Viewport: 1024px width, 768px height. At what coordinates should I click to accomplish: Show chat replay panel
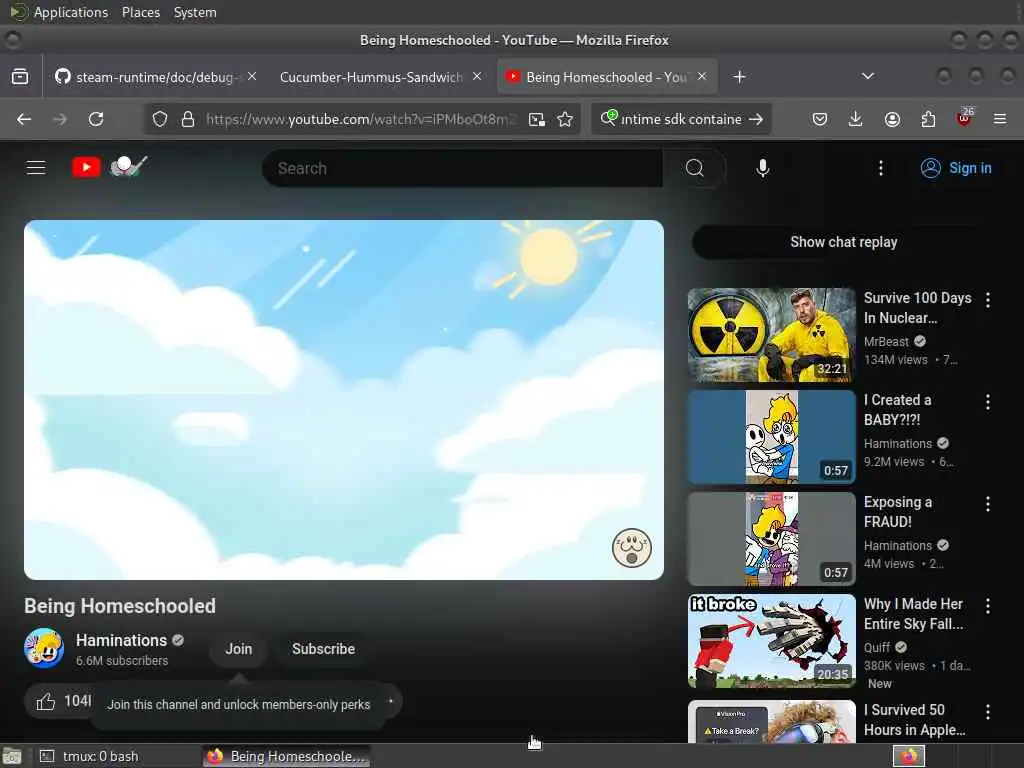[x=843, y=242]
